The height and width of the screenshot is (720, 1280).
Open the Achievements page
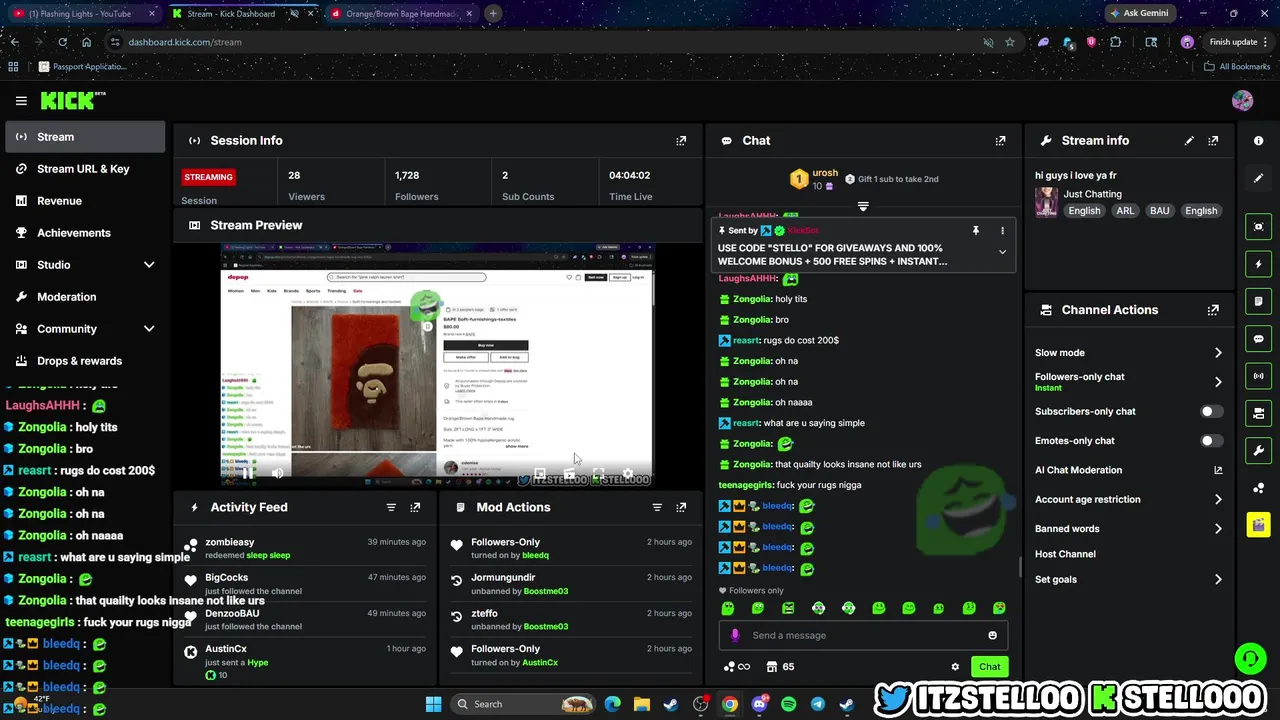click(85, 233)
